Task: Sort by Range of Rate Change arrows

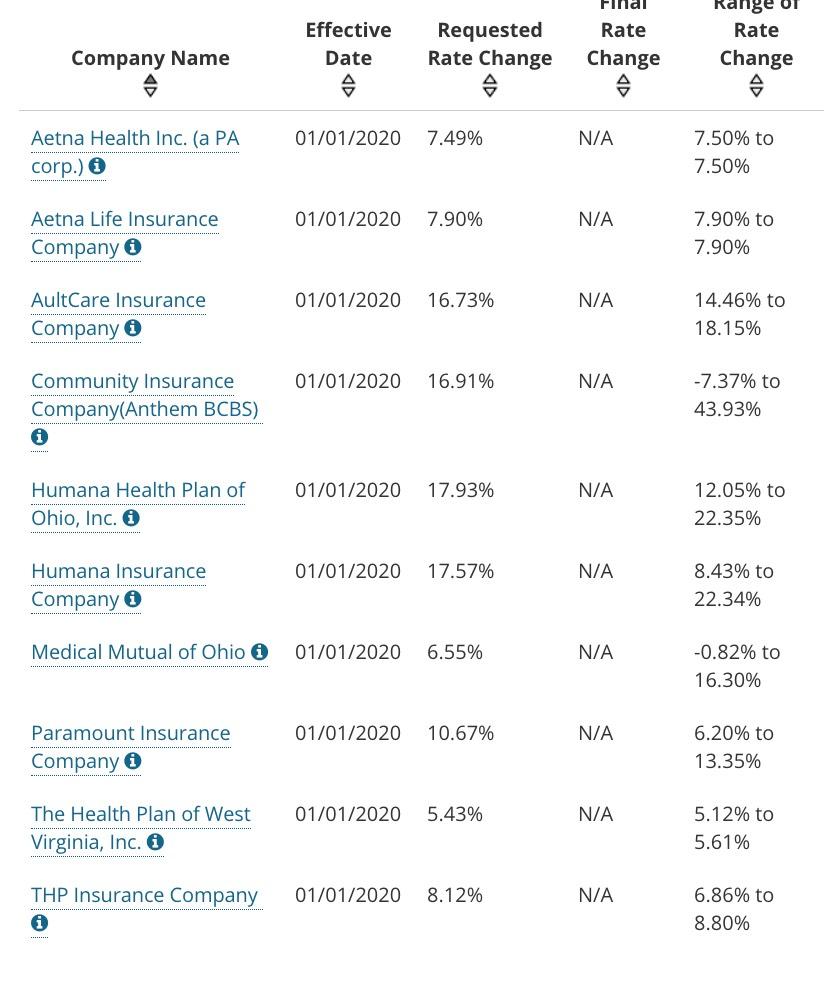Action: (756, 86)
